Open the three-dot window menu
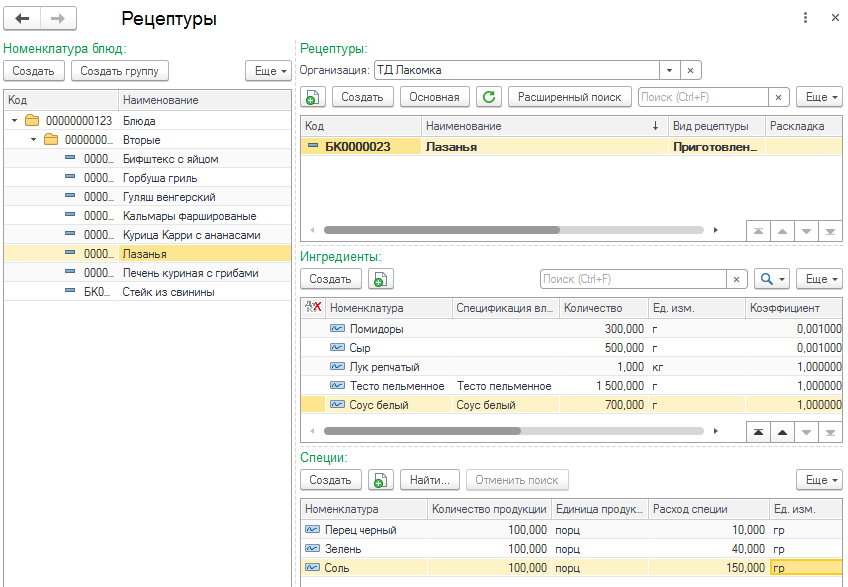This screenshot has width=848, height=587. [x=806, y=18]
